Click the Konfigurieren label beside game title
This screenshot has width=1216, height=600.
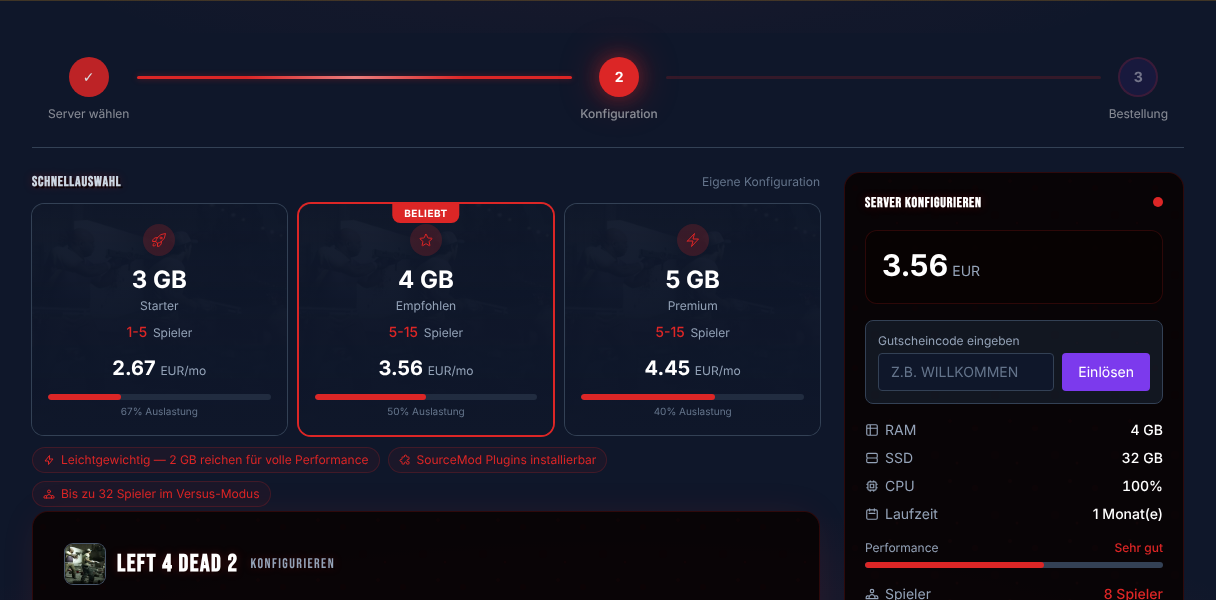coord(292,564)
